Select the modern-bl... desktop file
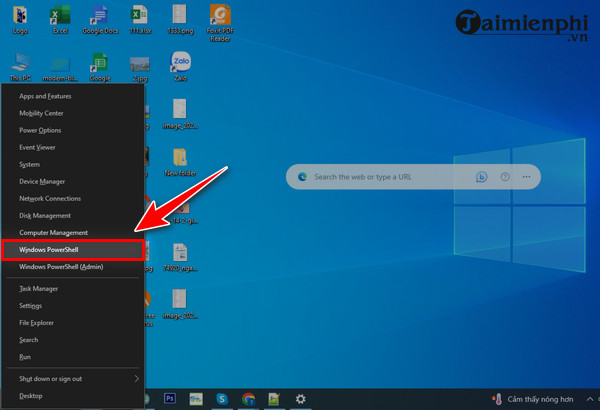Screen dimensions: 600x410 (60, 68)
